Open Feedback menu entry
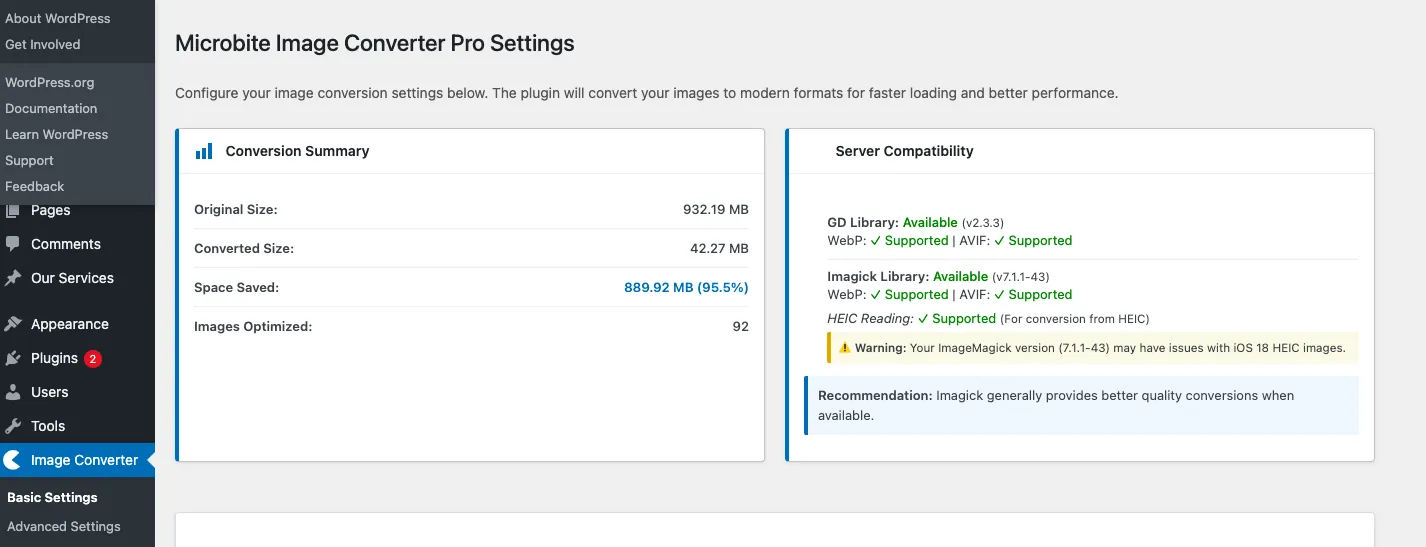The image size is (1426, 547). pos(34,186)
